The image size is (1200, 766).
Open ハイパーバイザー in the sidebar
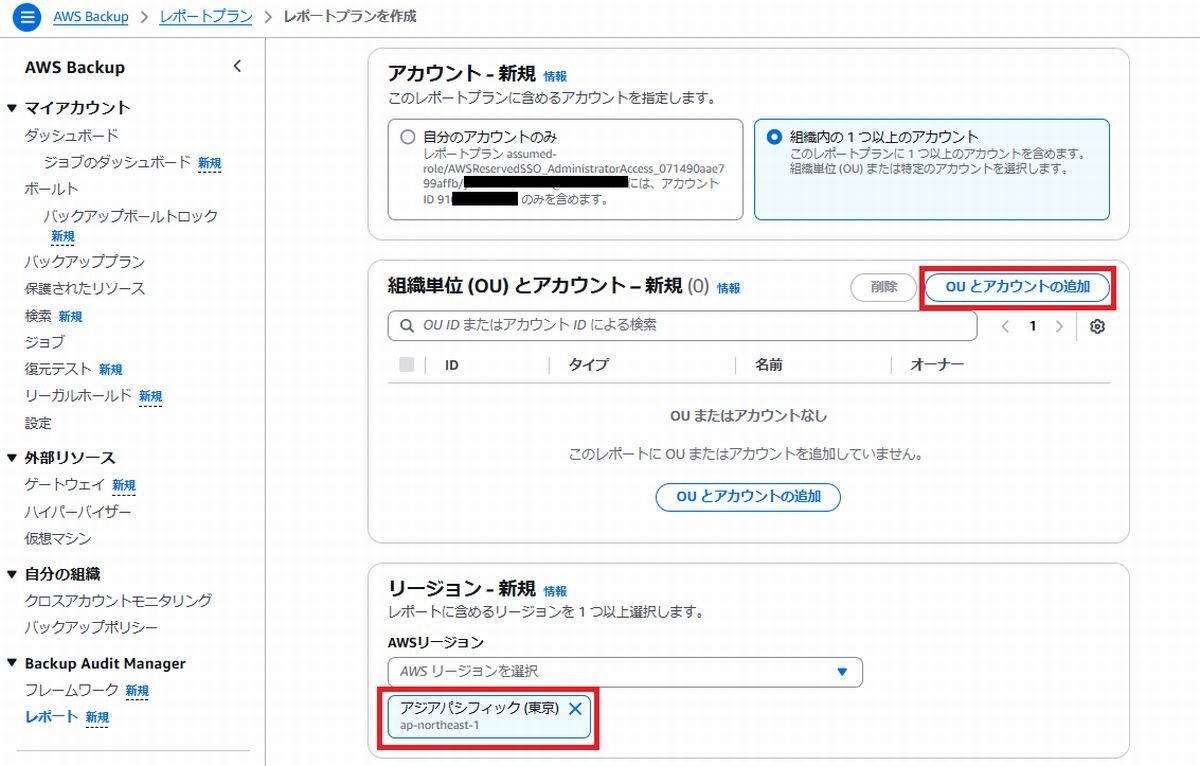tap(78, 512)
